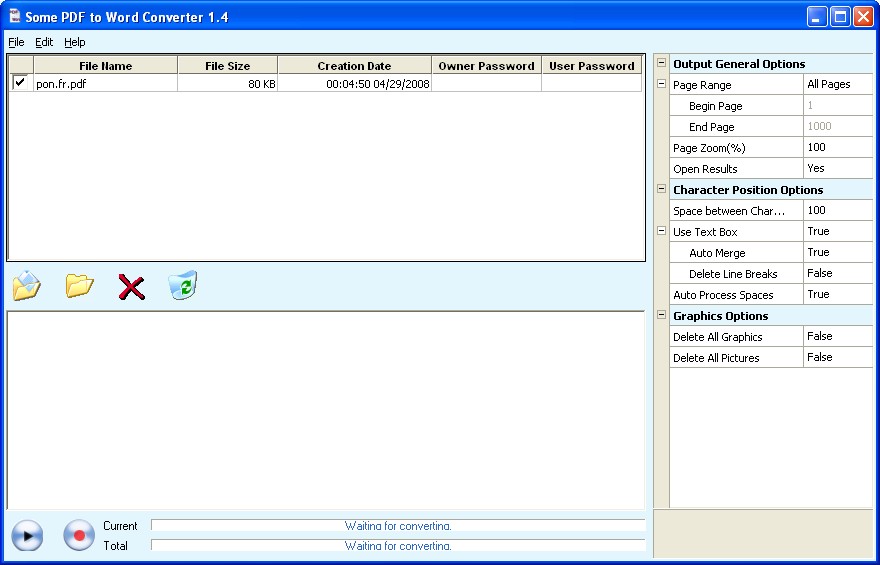Click the recycle bin clear list icon
880x565 pixels.
[x=183, y=285]
